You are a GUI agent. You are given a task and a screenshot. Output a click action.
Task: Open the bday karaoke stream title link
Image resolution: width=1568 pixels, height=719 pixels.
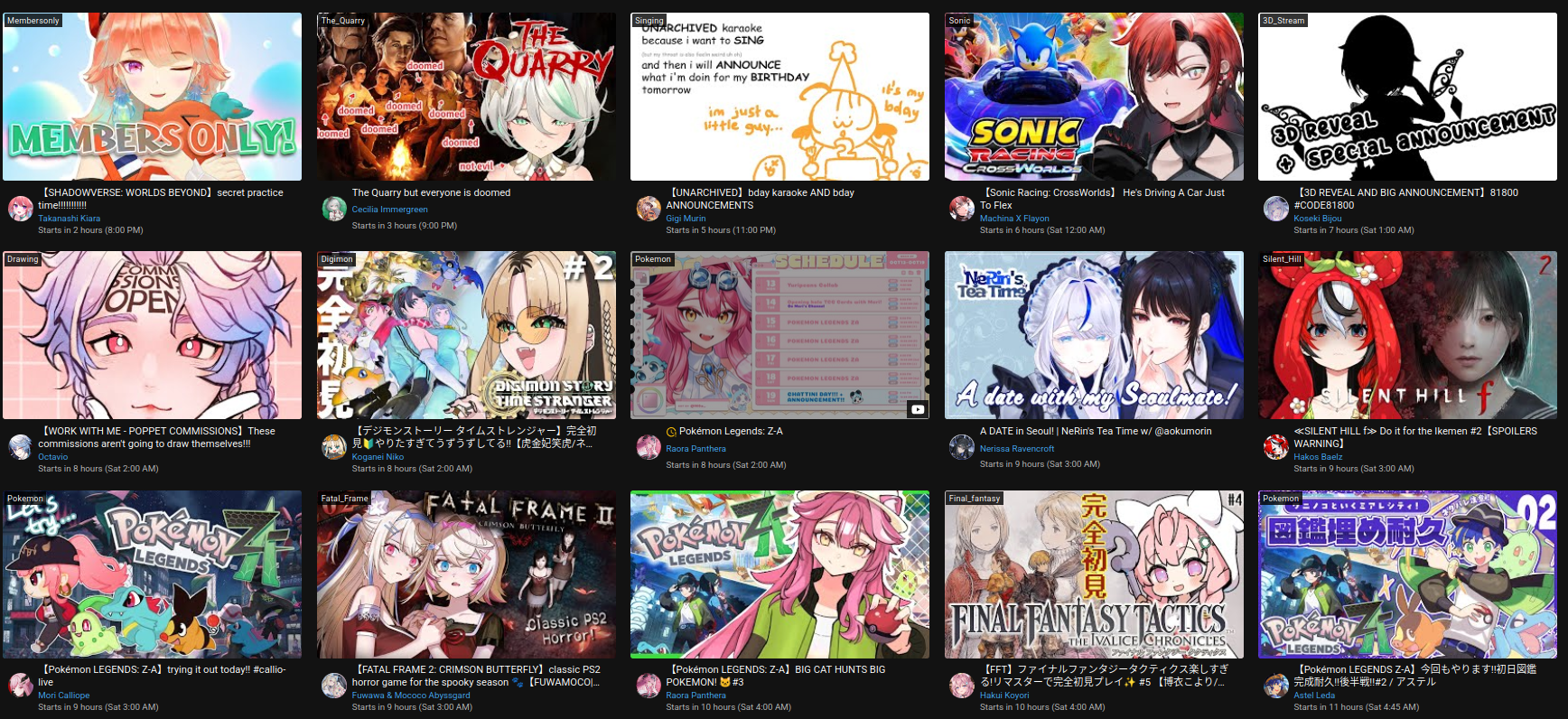(x=760, y=199)
